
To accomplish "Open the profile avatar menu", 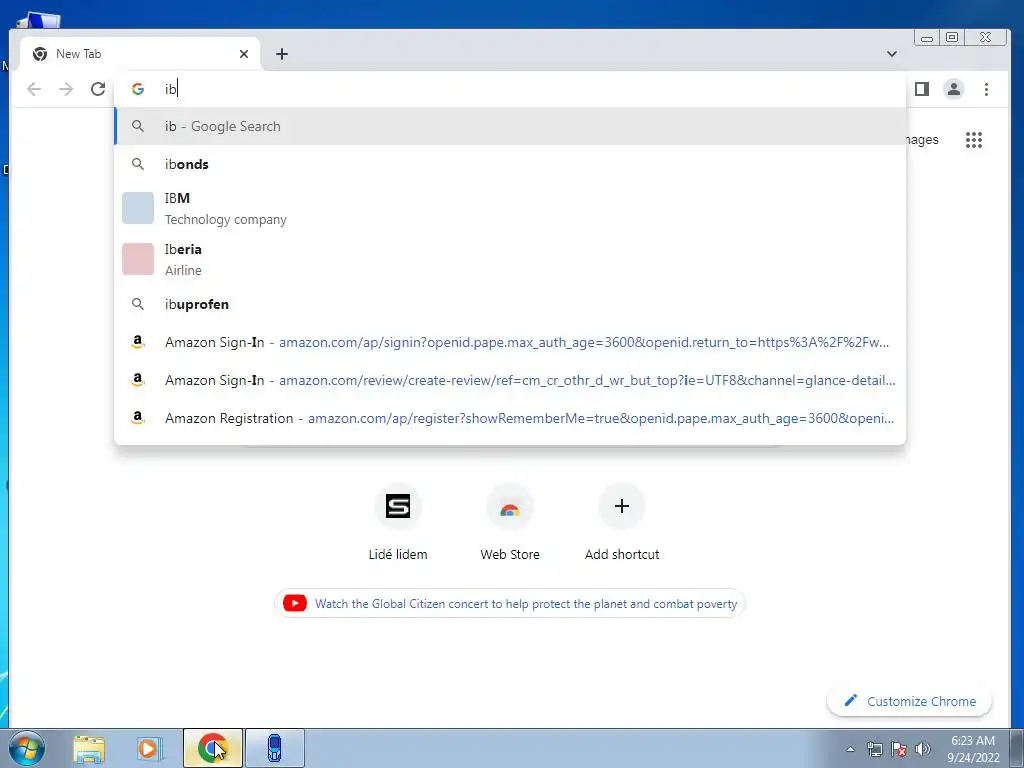I will [953, 89].
